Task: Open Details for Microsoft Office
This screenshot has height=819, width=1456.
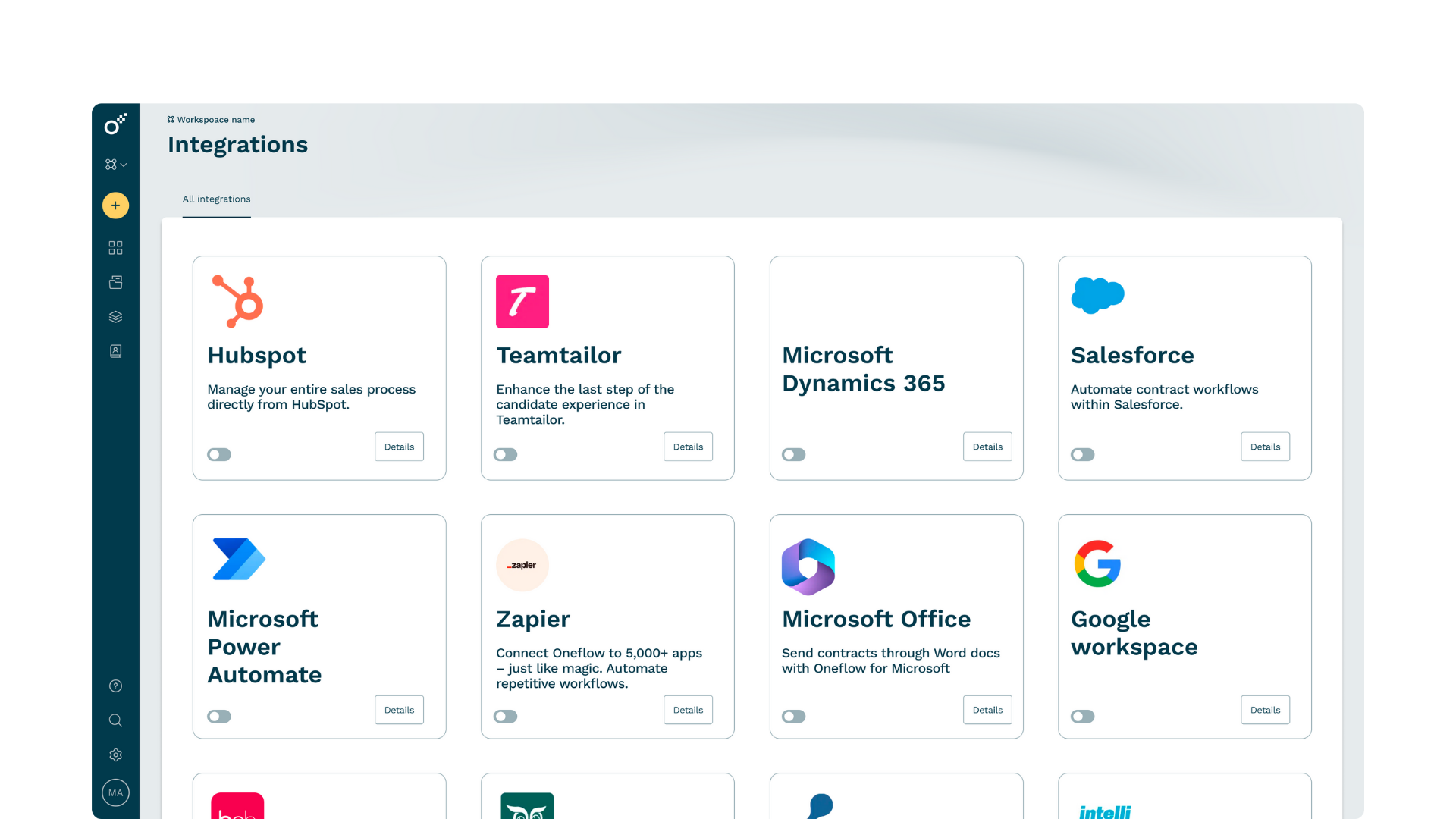Action: 987,710
